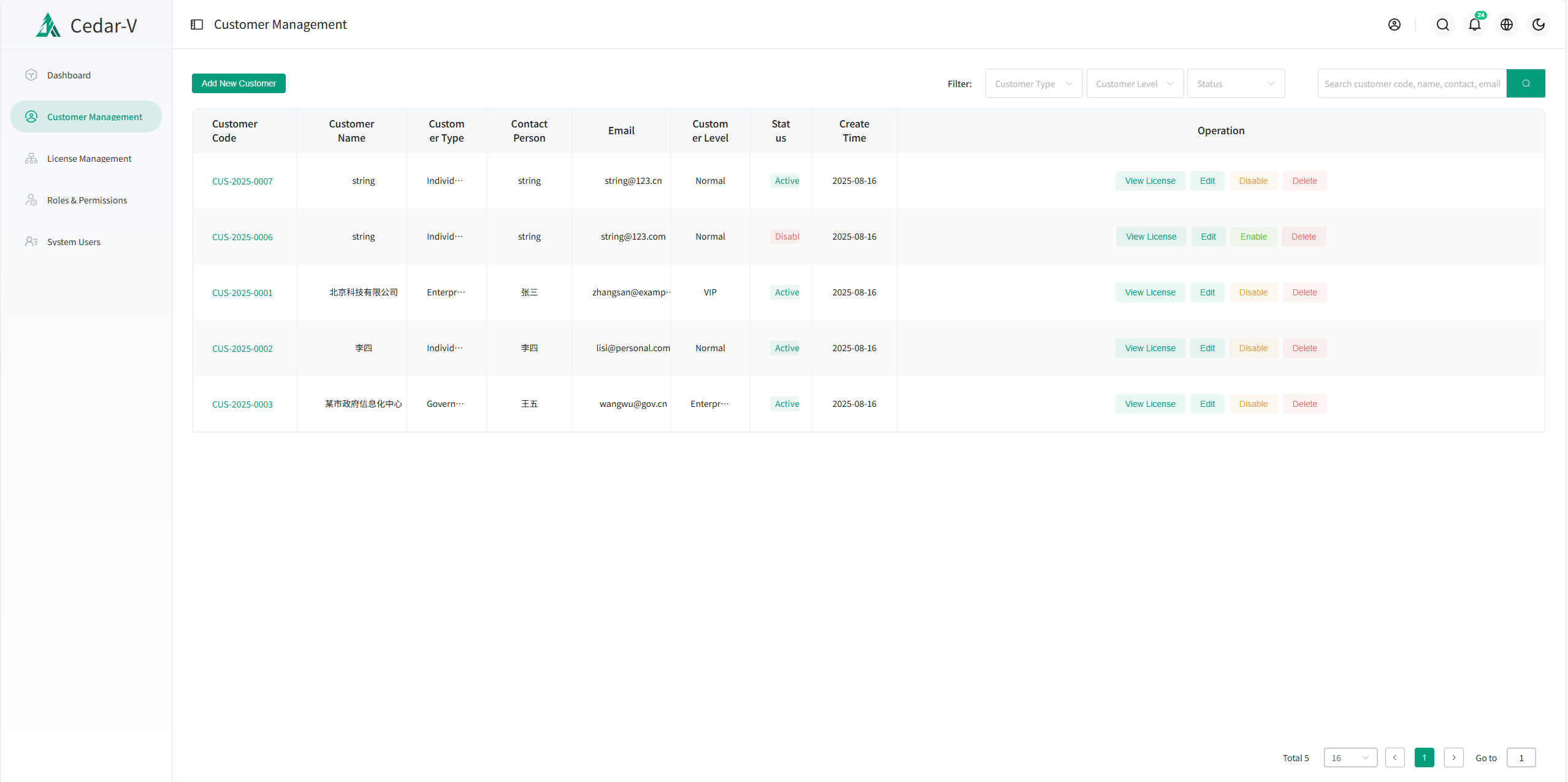This screenshot has width=1568, height=782.
Task: Expand the Customer Type filter dropdown
Action: [x=1033, y=84]
